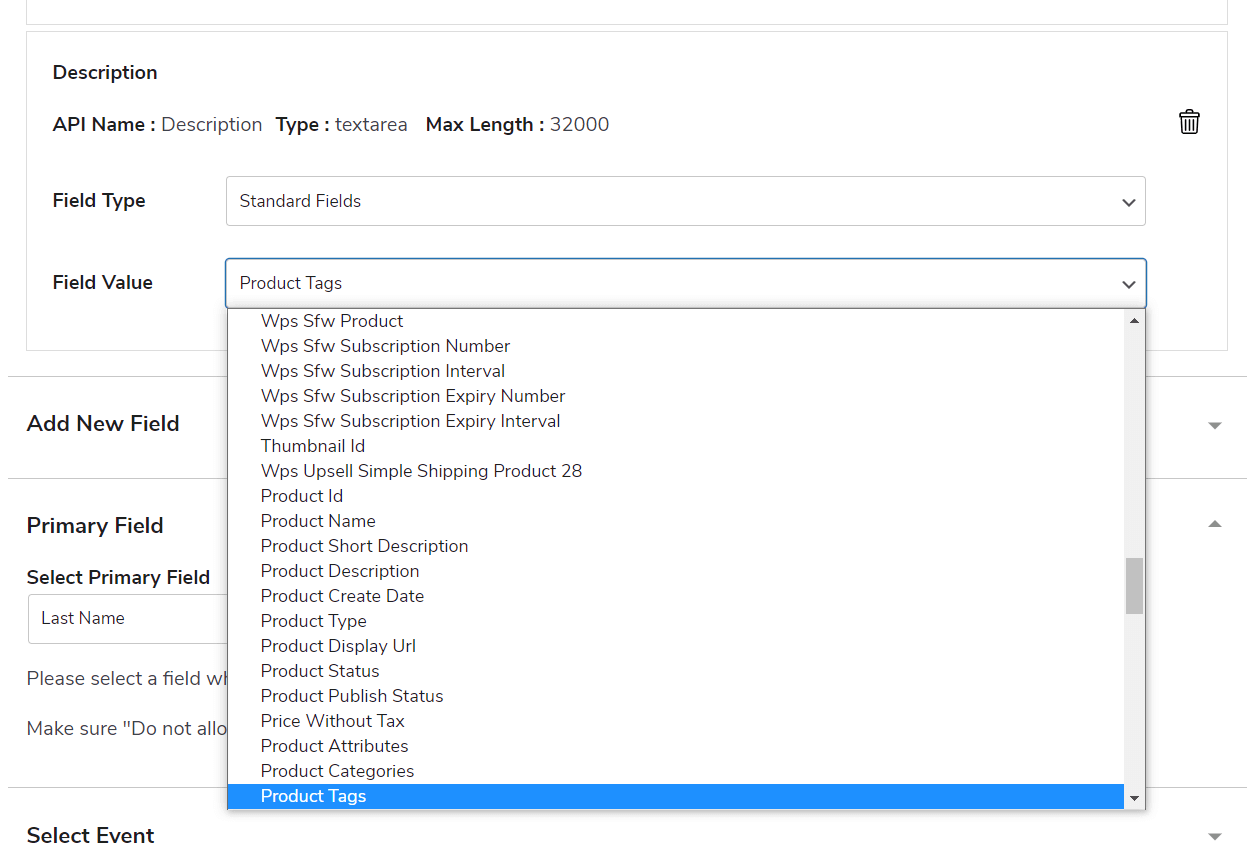
Task: Select Product Categories option
Action: click(337, 771)
